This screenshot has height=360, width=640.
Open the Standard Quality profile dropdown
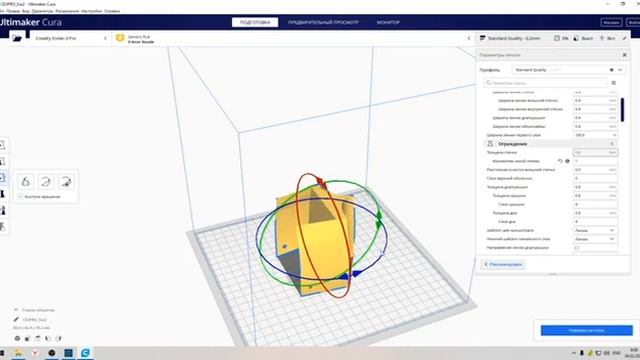[x=568, y=70]
